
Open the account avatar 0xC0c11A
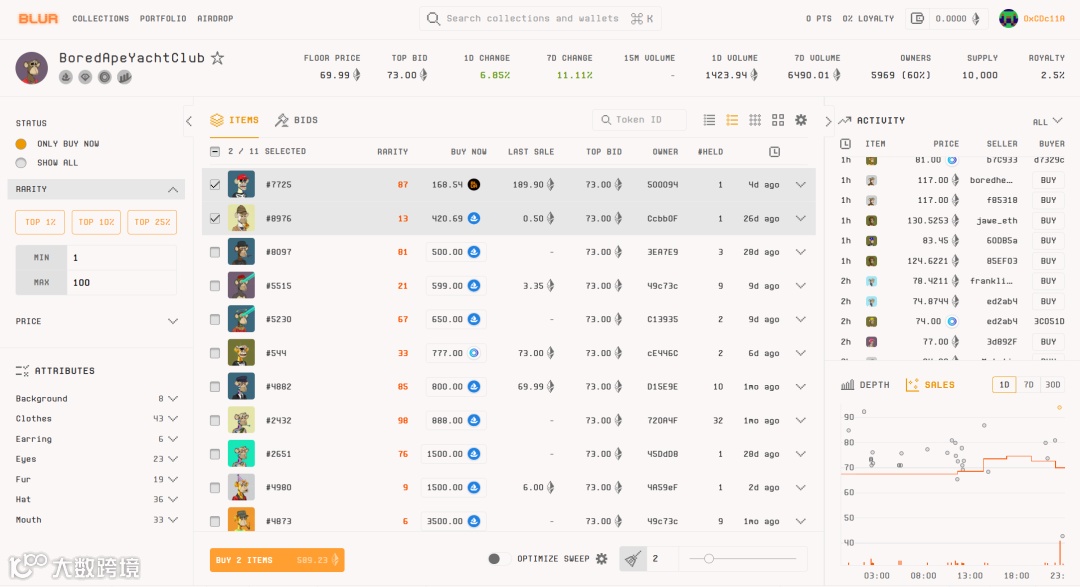[1008, 19]
